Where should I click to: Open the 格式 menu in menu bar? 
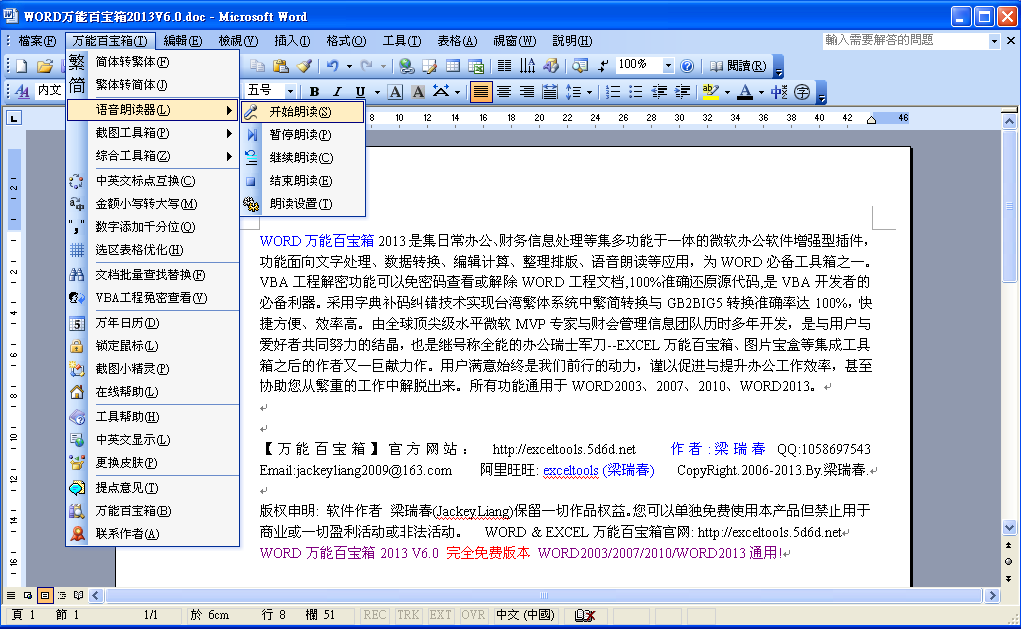tap(346, 41)
